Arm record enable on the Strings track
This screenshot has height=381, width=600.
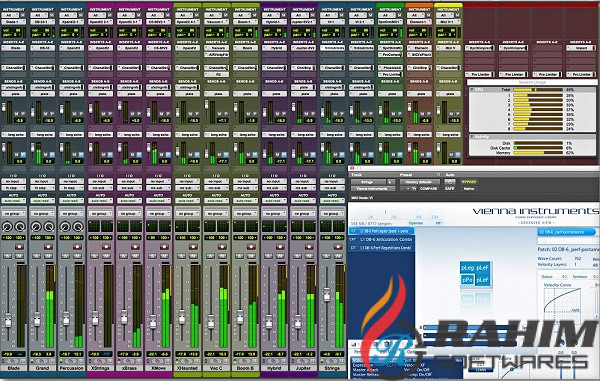click(338, 247)
